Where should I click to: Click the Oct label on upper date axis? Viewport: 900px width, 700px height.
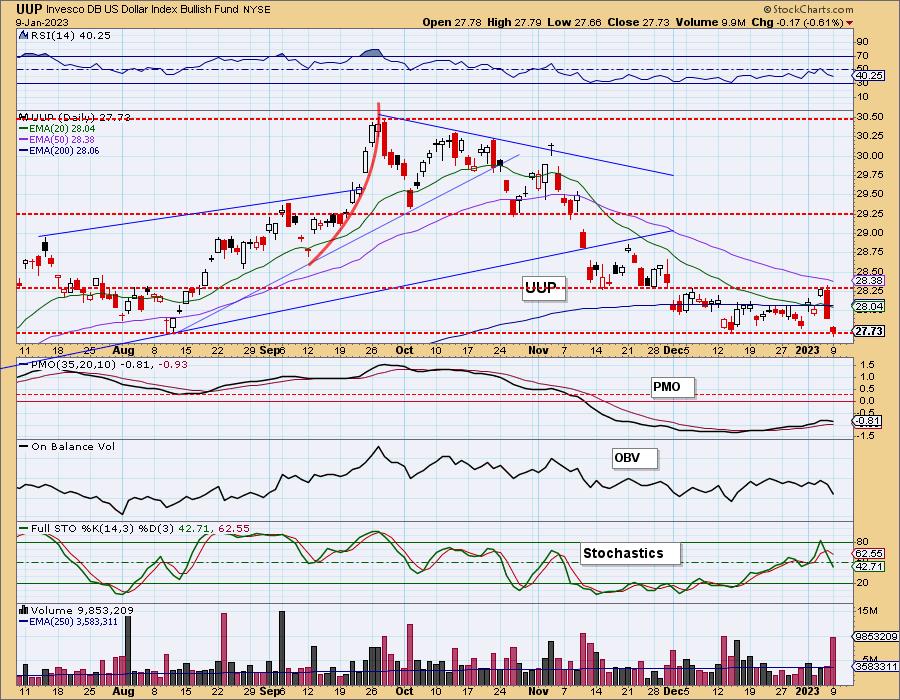(404, 351)
